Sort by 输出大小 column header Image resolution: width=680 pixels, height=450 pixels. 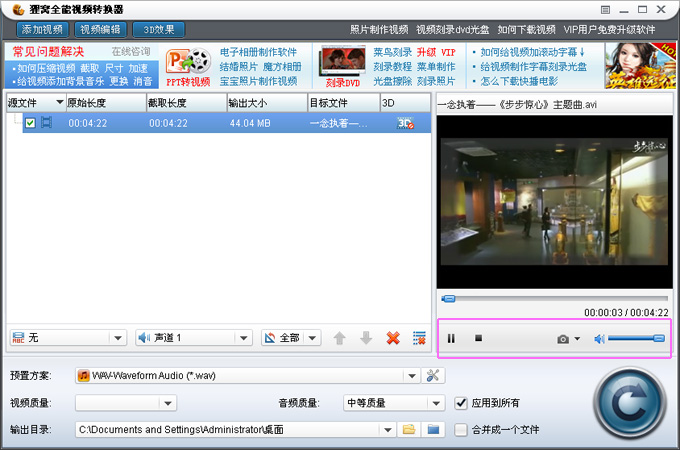tap(267, 103)
